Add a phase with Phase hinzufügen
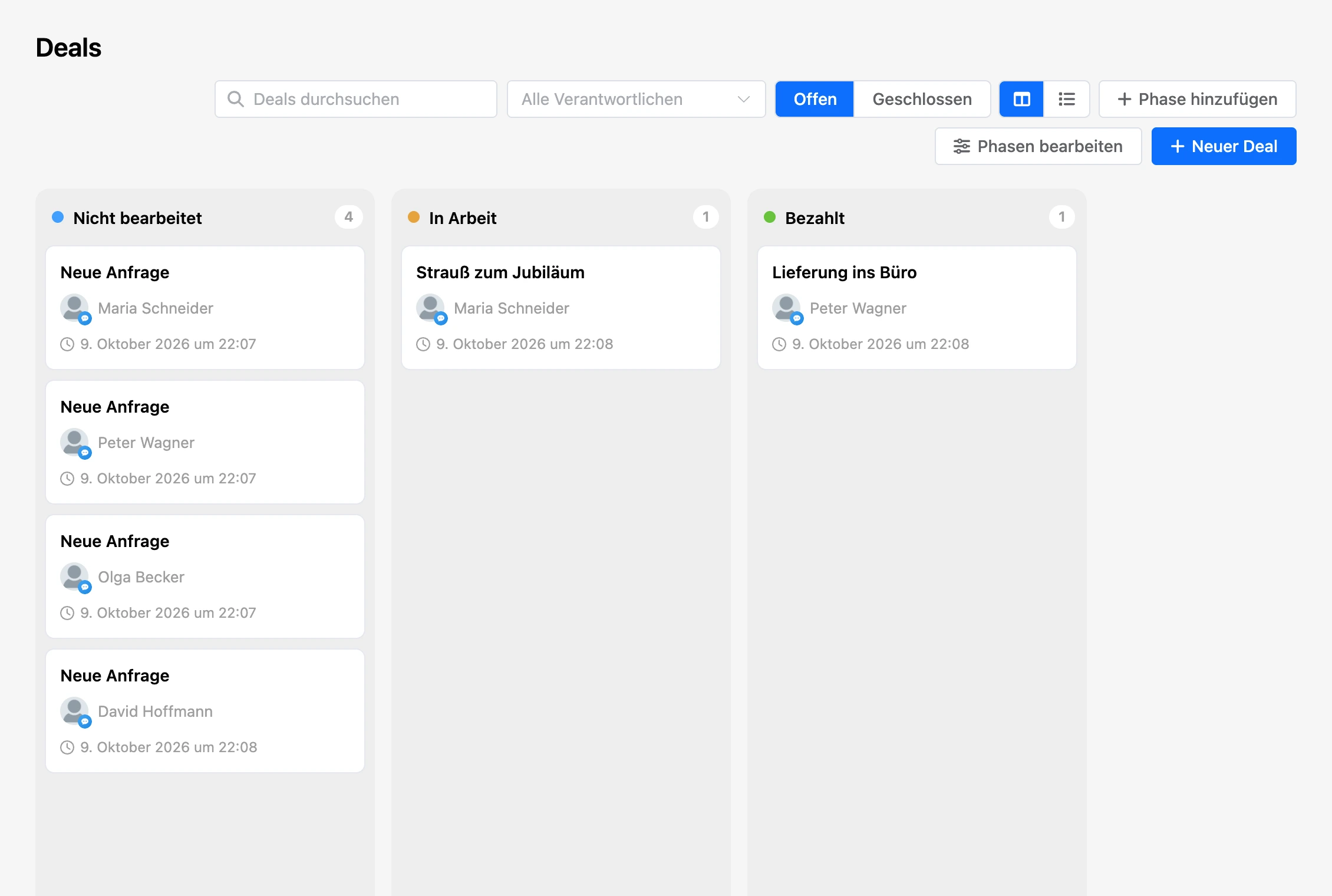Image resolution: width=1332 pixels, height=896 pixels. (x=1197, y=99)
